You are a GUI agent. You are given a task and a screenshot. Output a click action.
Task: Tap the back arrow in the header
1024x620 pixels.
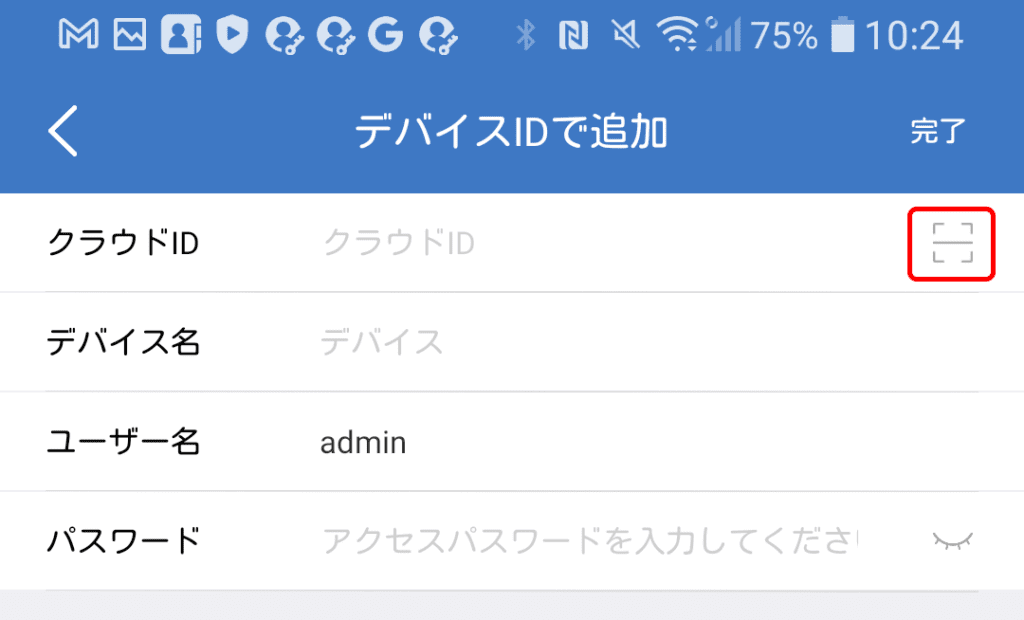[x=63, y=132]
